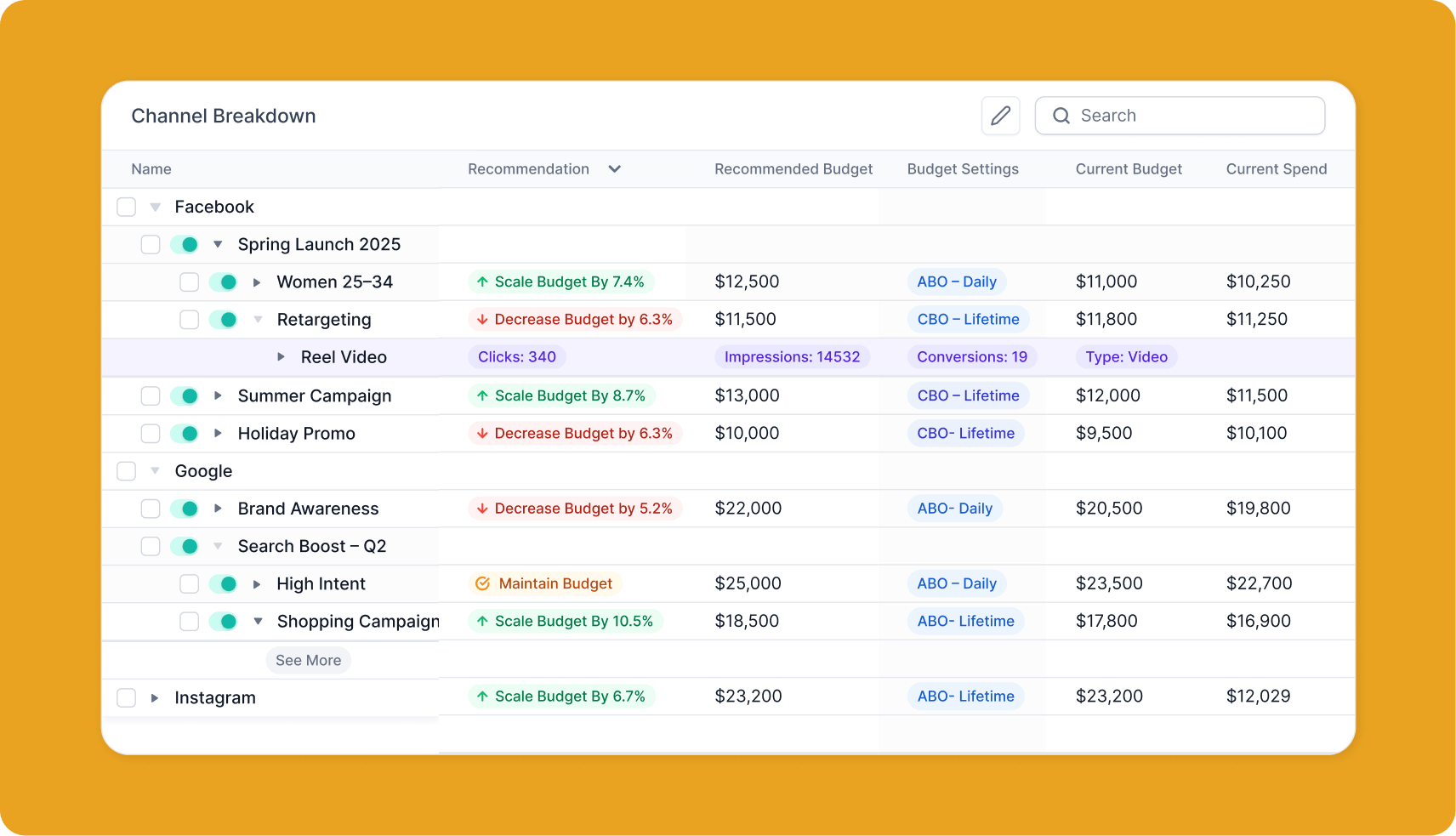Click the Maintain Budget check-circle icon

coord(482,583)
